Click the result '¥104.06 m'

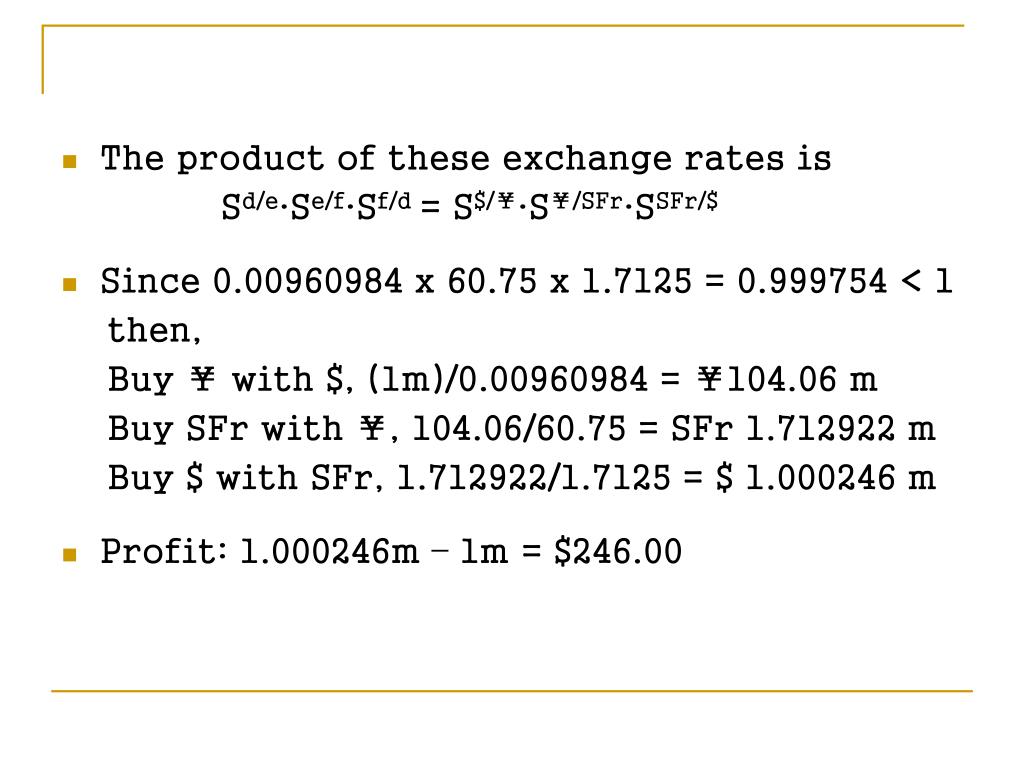787,379
